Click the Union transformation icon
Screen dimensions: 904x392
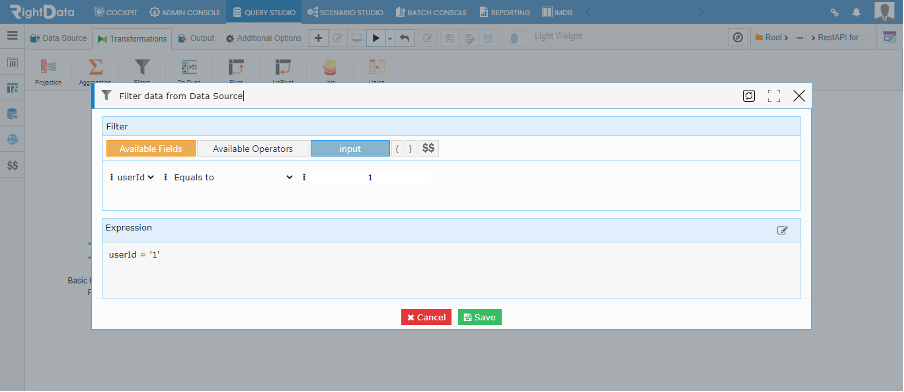pyautogui.click(x=376, y=67)
